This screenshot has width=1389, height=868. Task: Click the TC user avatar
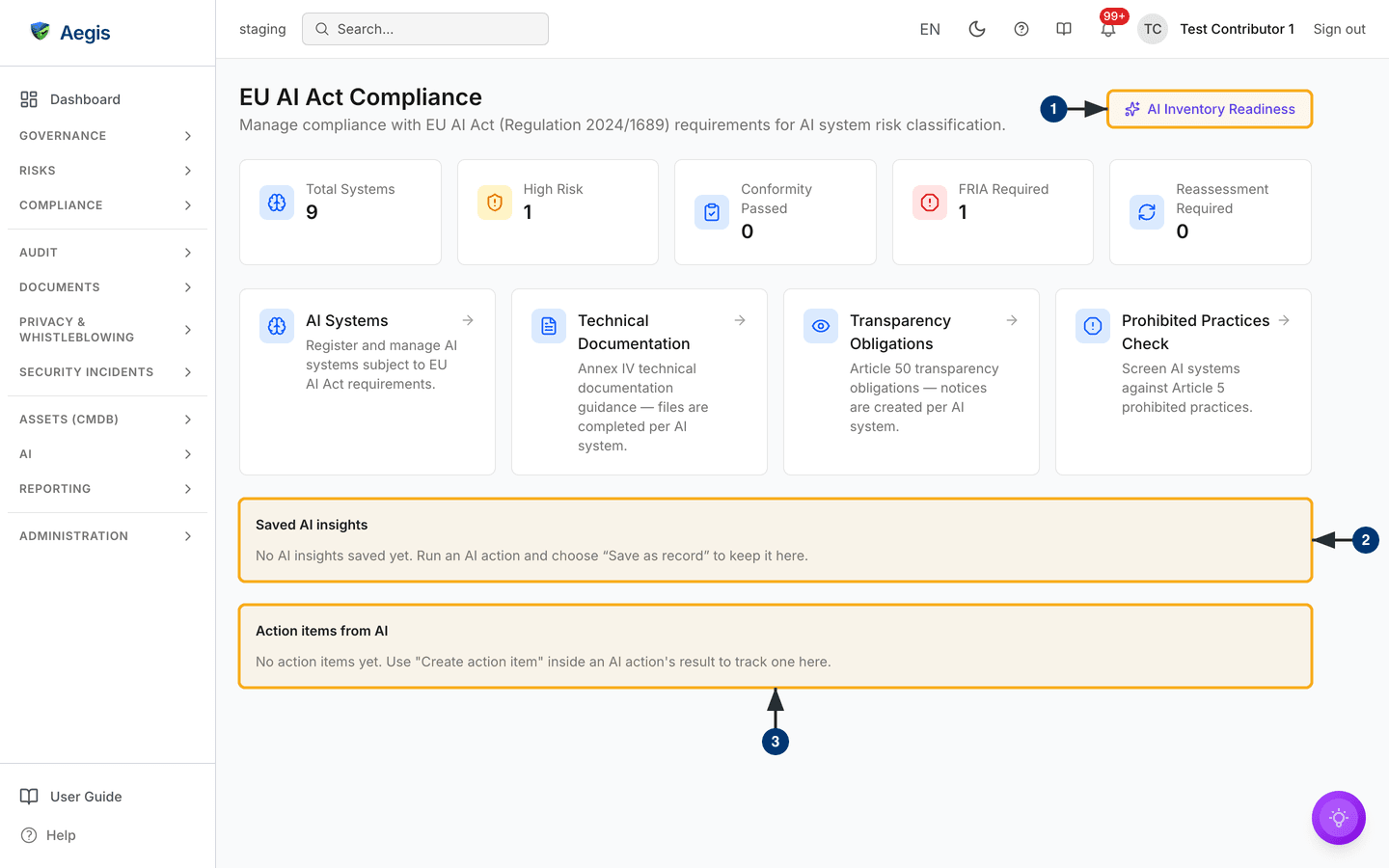[1153, 29]
